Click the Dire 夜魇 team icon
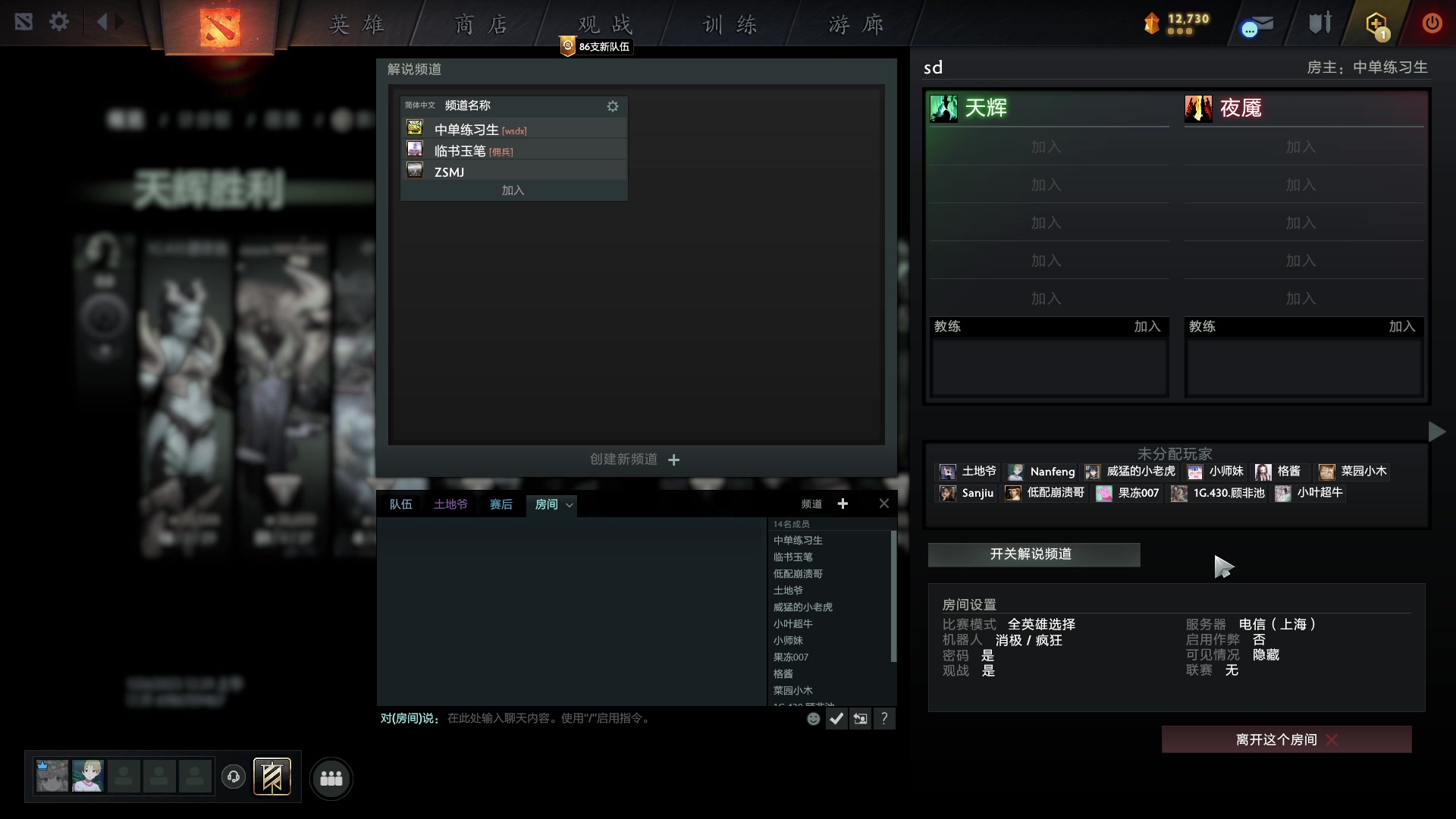Image resolution: width=1456 pixels, height=819 pixels. coord(1199,108)
